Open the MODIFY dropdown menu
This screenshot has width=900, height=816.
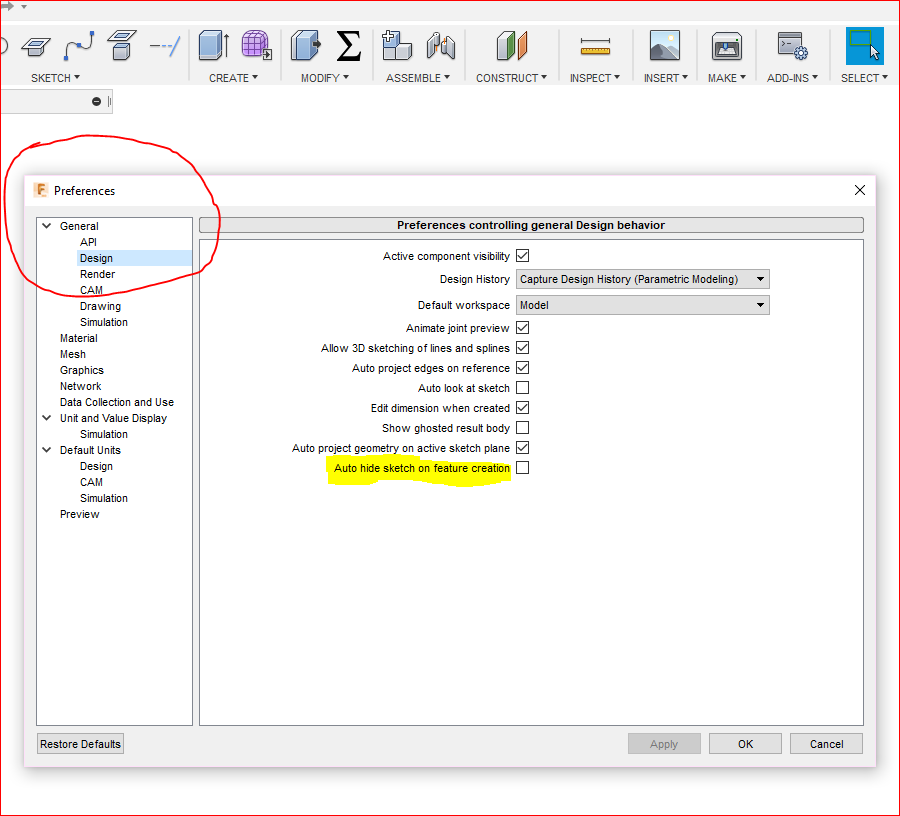pos(325,78)
